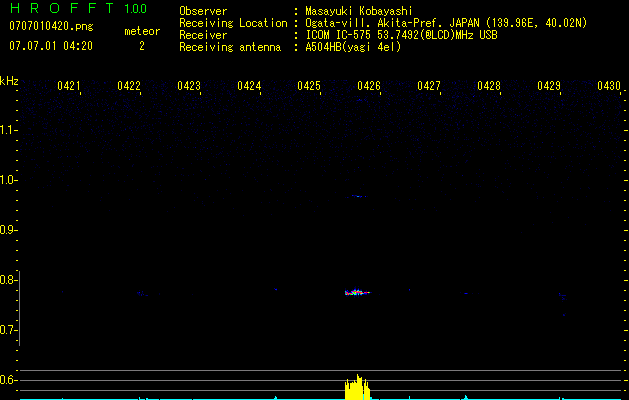The width and height of the screenshot is (629, 400).
Task: Click the meteor count value 2
Action: point(142,46)
